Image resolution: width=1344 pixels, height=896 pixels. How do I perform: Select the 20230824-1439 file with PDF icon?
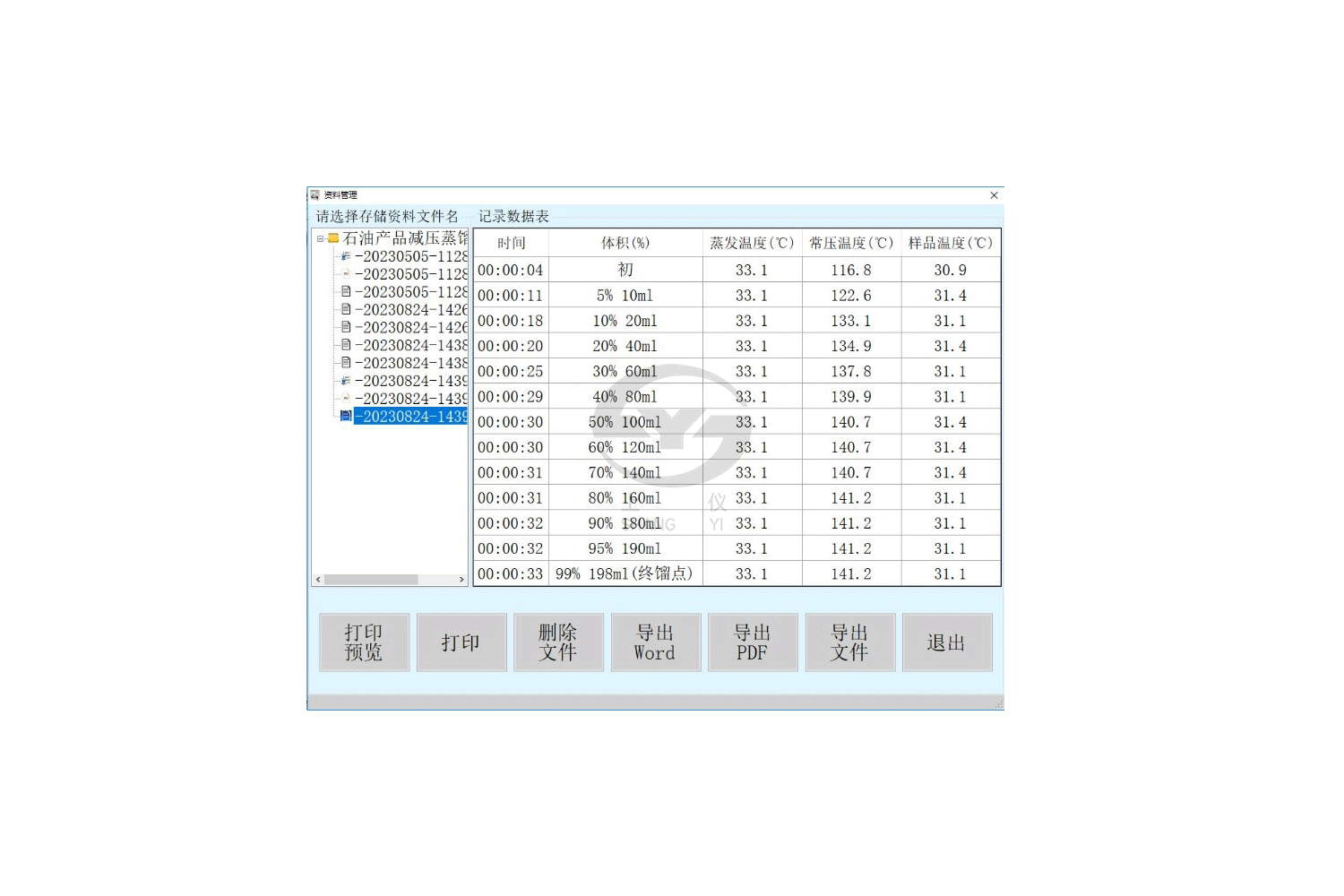pos(410,399)
